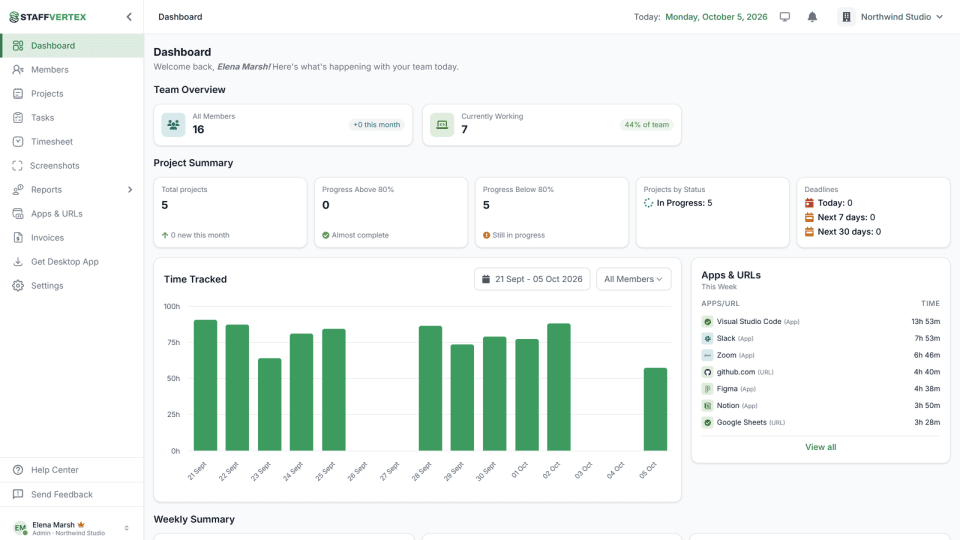Click the All Members people icon

[173, 125]
